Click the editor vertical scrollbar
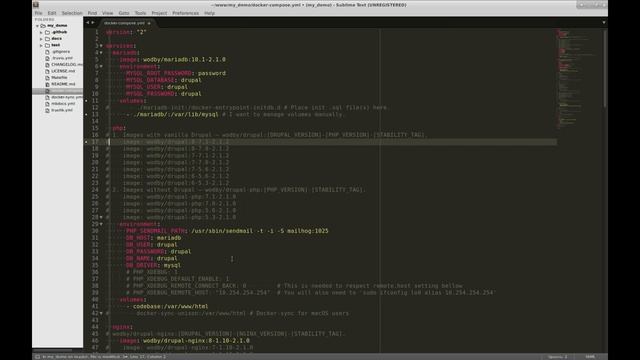This screenshot has width=640, height=360. pyautogui.click(x=605, y=69)
